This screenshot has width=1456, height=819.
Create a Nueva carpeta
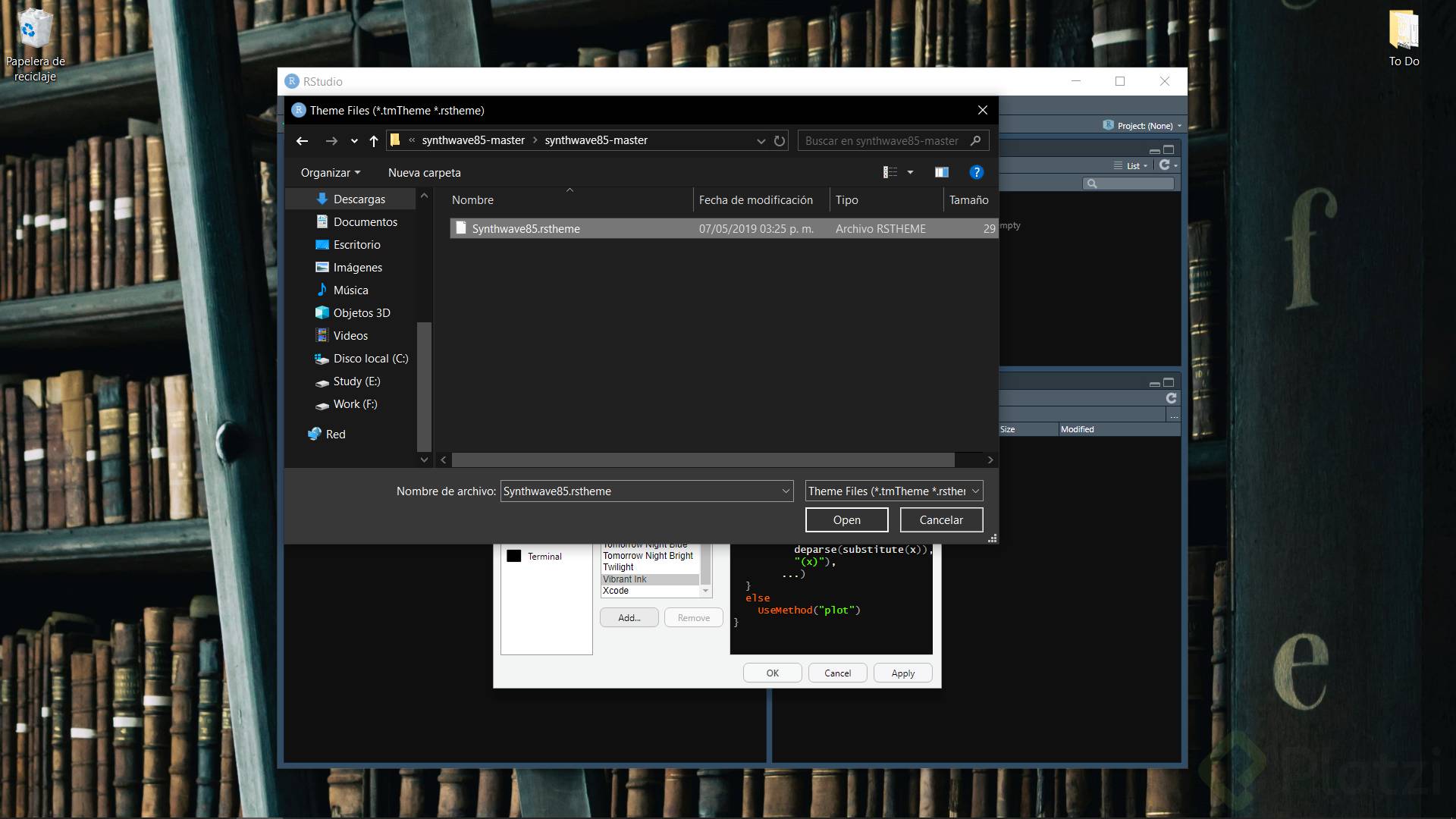tap(424, 173)
